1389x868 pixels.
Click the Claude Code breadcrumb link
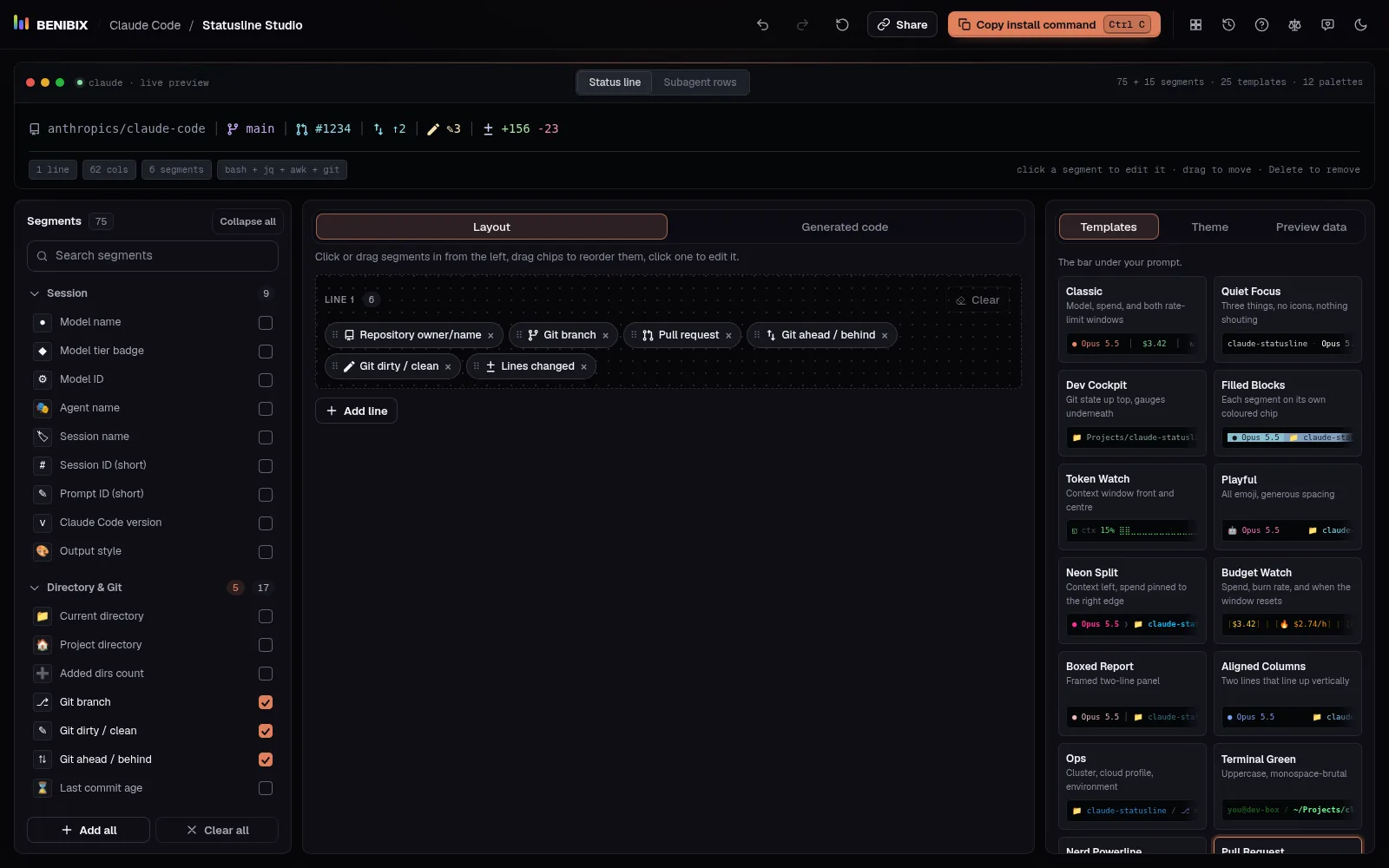[x=145, y=25]
